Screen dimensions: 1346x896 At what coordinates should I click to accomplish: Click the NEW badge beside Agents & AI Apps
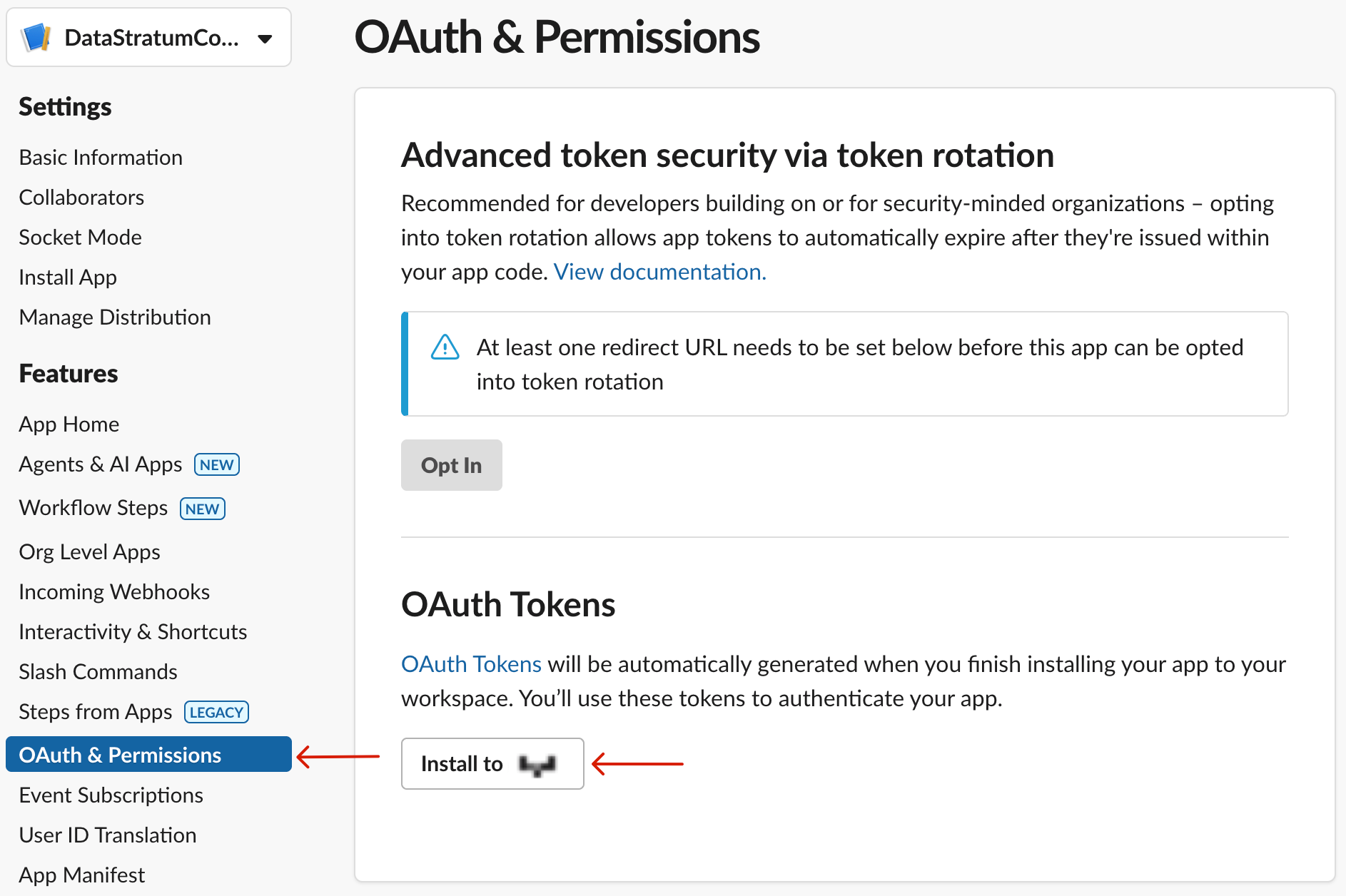(x=216, y=464)
